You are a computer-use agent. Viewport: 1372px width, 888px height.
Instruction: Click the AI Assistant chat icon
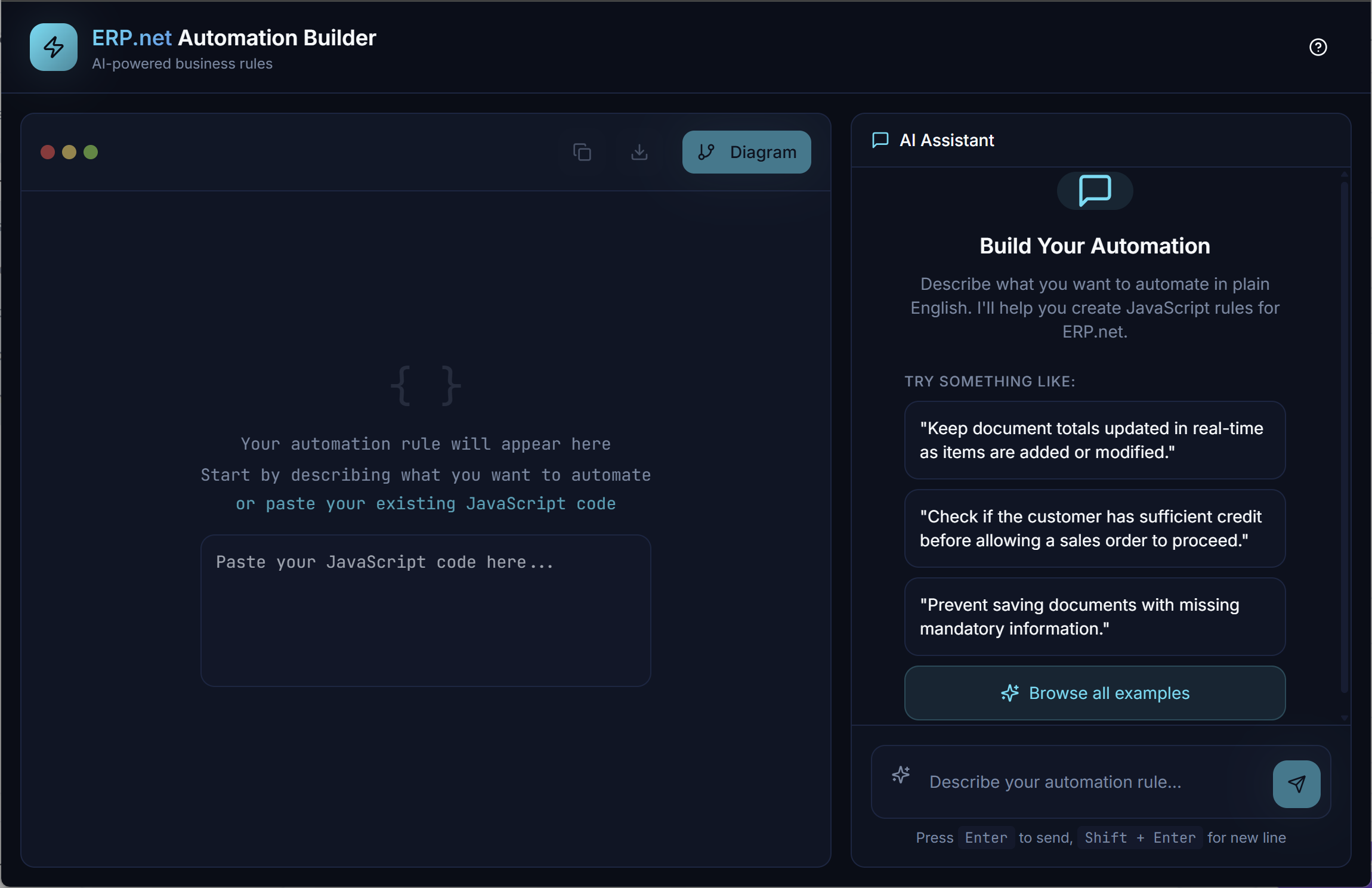[x=880, y=140]
